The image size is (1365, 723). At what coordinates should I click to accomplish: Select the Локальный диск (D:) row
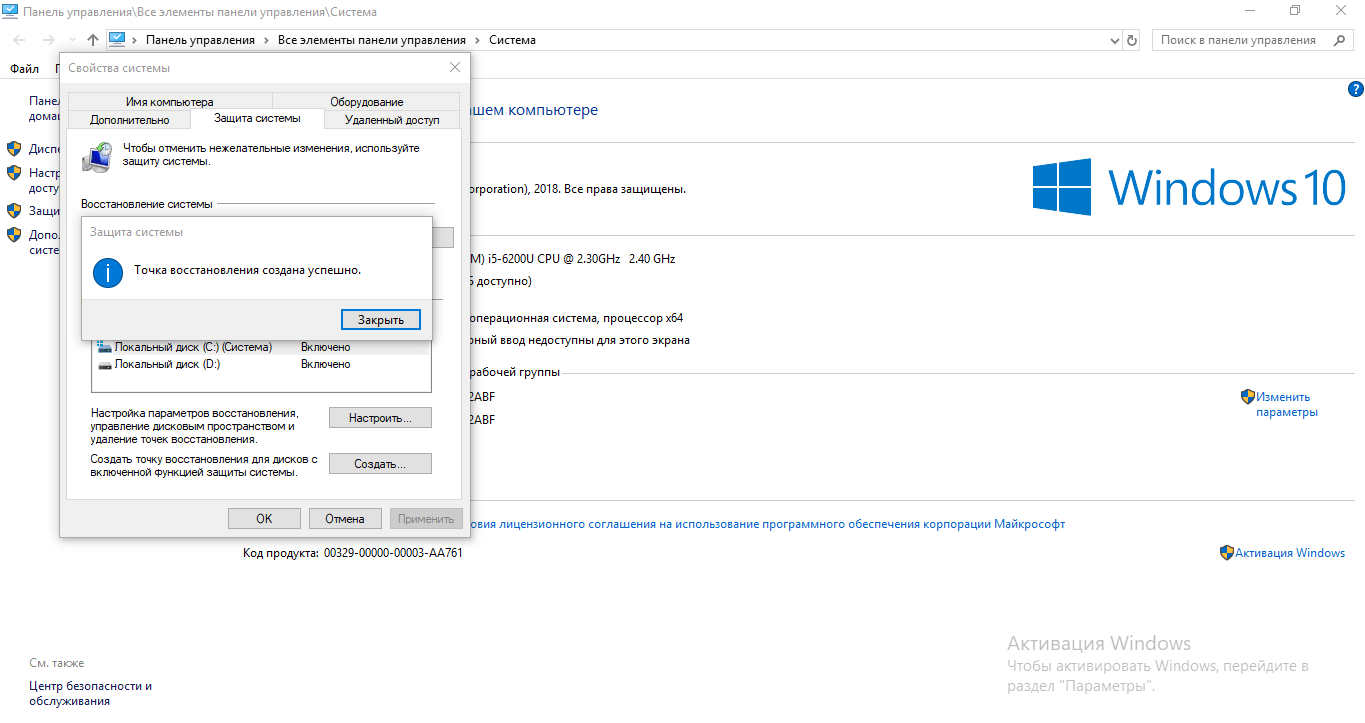pyautogui.click(x=263, y=364)
